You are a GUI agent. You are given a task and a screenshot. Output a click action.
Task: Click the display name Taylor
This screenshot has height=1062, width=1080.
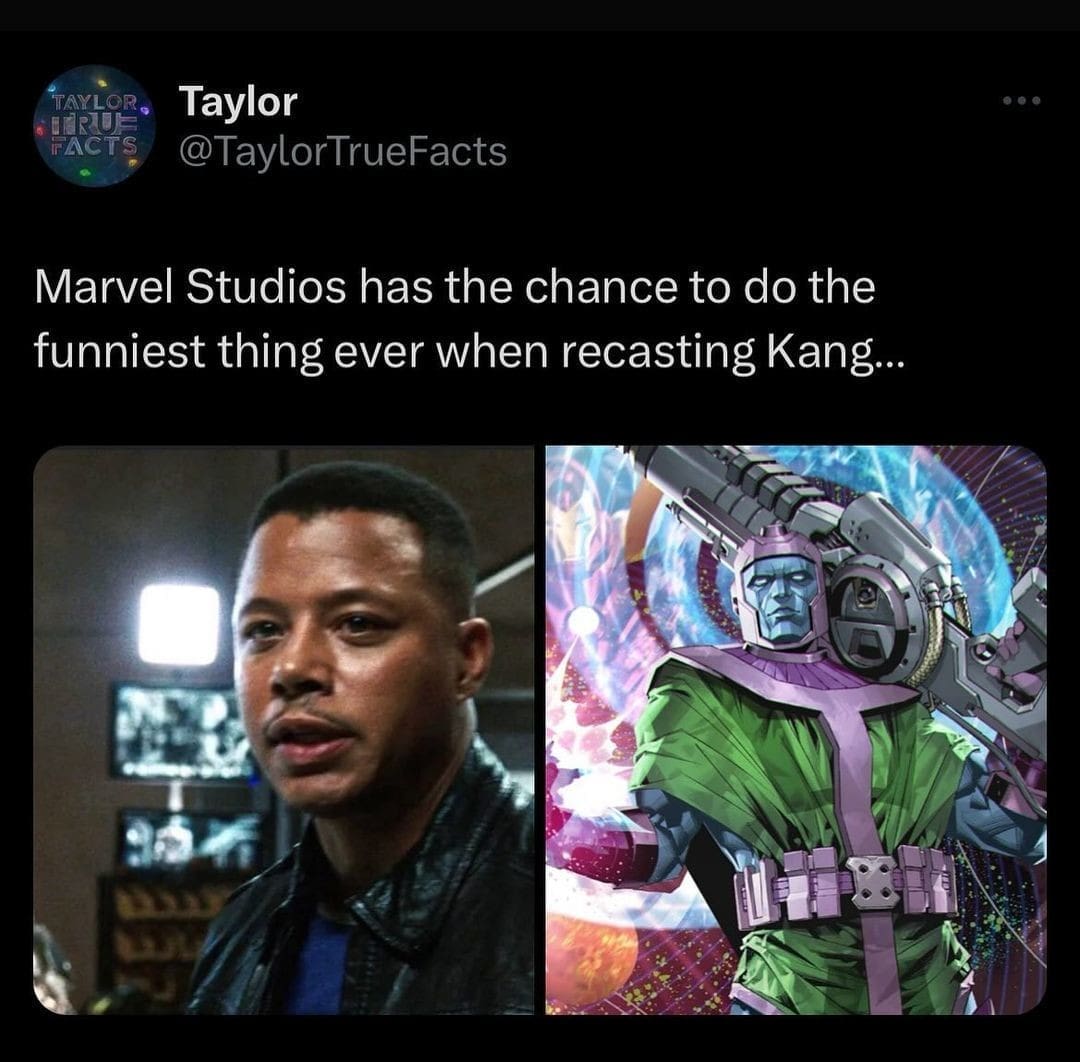coord(238,101)
